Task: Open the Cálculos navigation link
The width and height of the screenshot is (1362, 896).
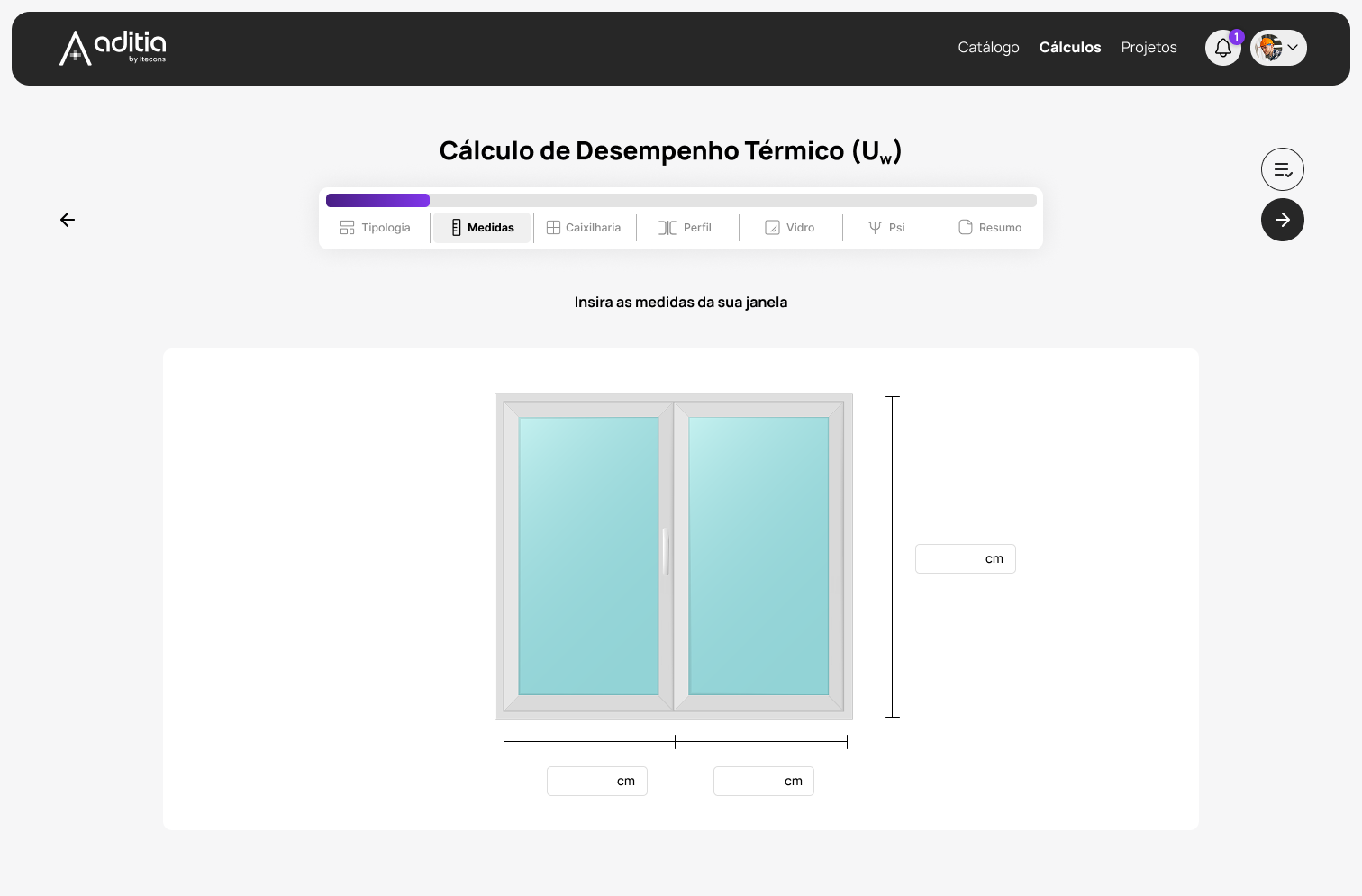Action: pos(1069,48)
